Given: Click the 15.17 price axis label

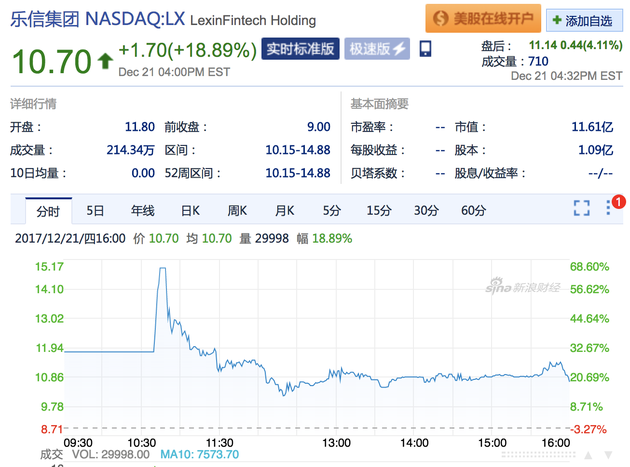Looking at the screenshot, I should [x=49, y=266].
